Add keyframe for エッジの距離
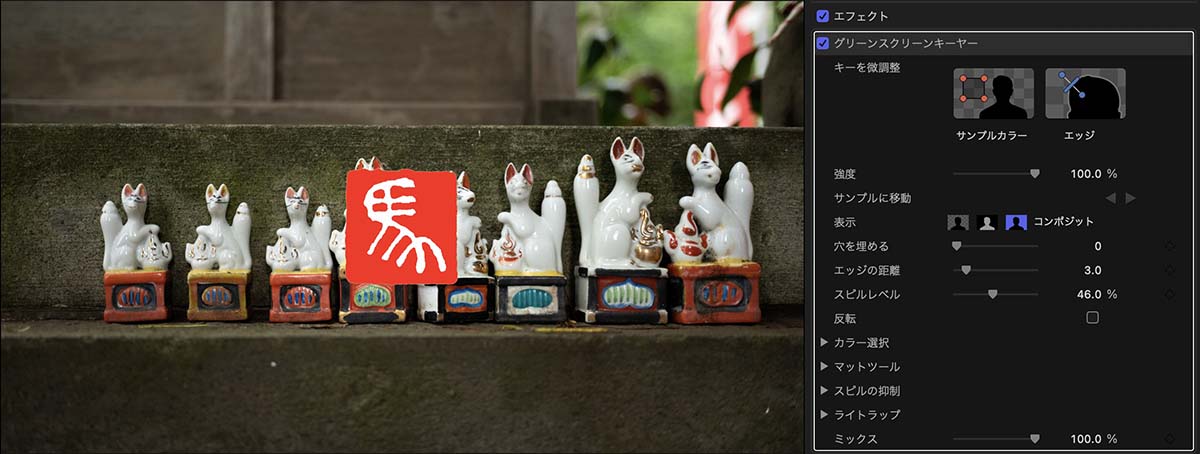Screen dimensions: 1200x454 click(x=1170, y=270)
